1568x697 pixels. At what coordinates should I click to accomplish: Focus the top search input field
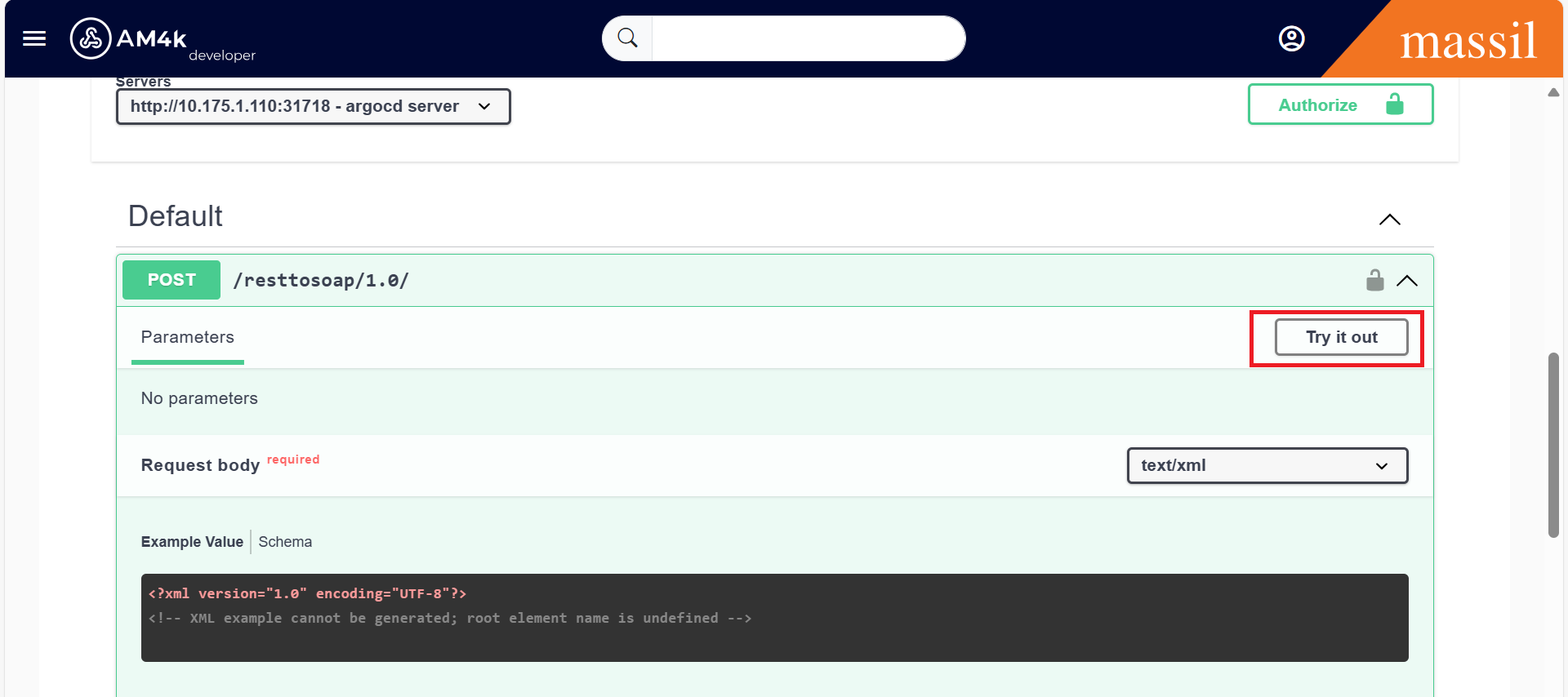click(807, 38)
